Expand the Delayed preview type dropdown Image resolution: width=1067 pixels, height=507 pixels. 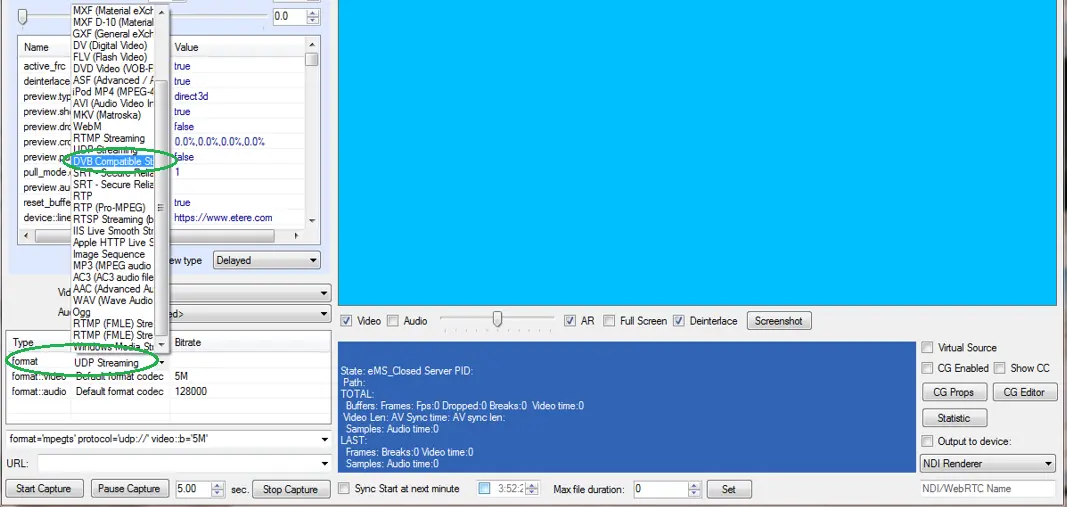tap(312, 261)
